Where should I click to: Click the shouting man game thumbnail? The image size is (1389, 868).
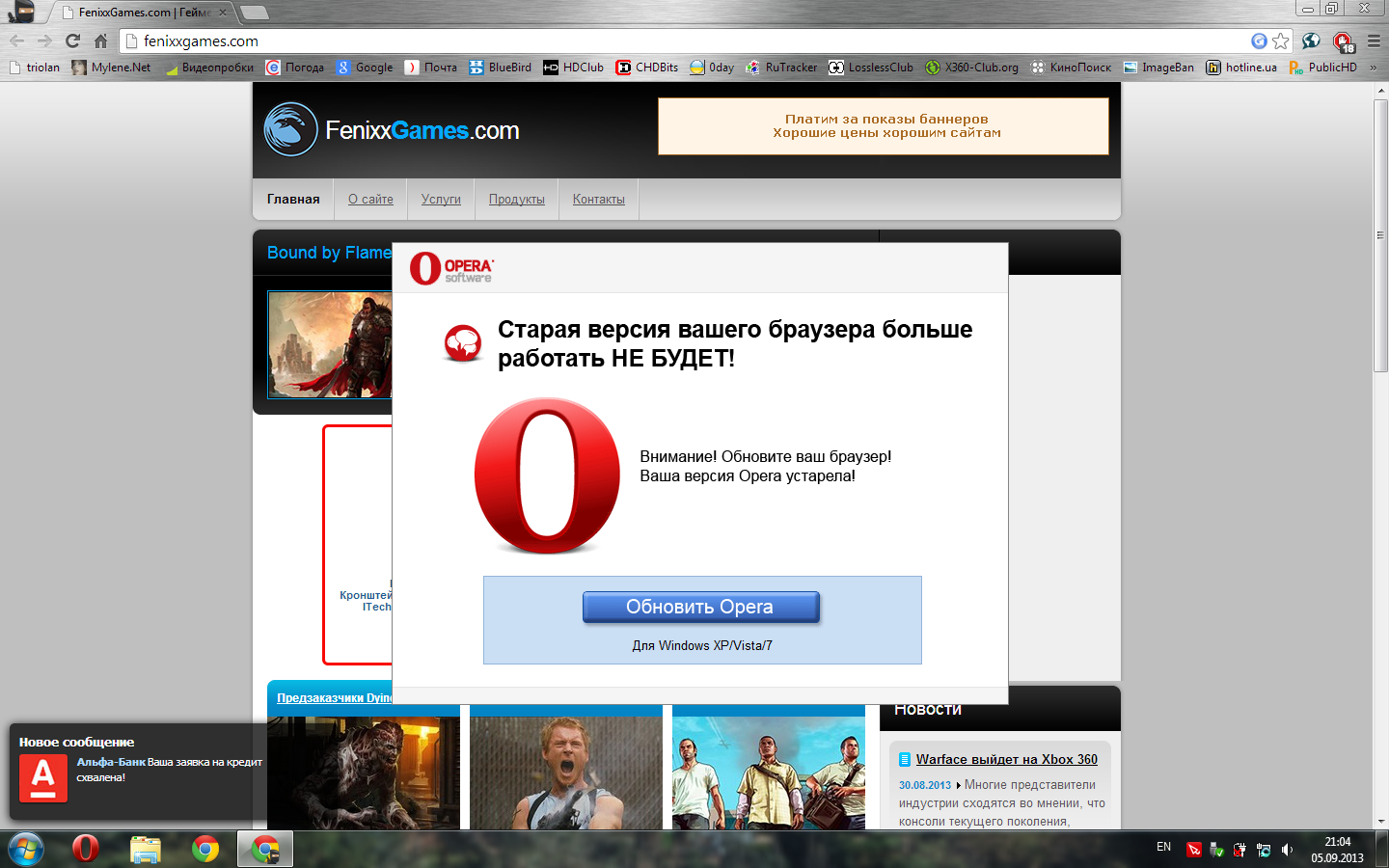(566, 773)
